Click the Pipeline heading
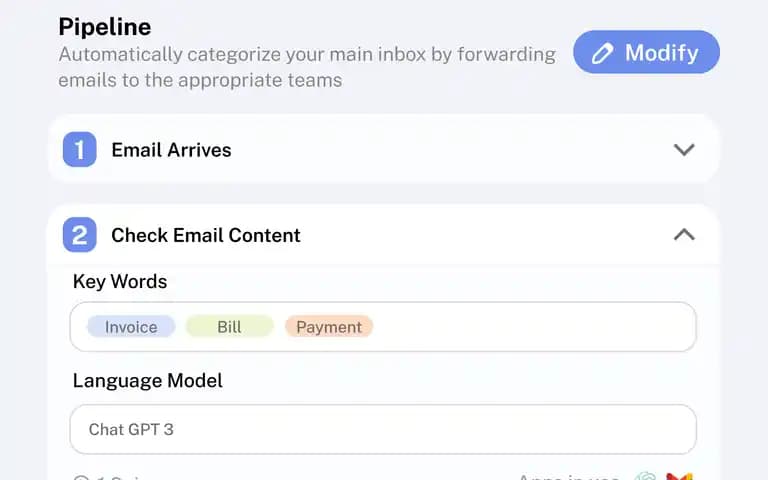 point(105,26)
